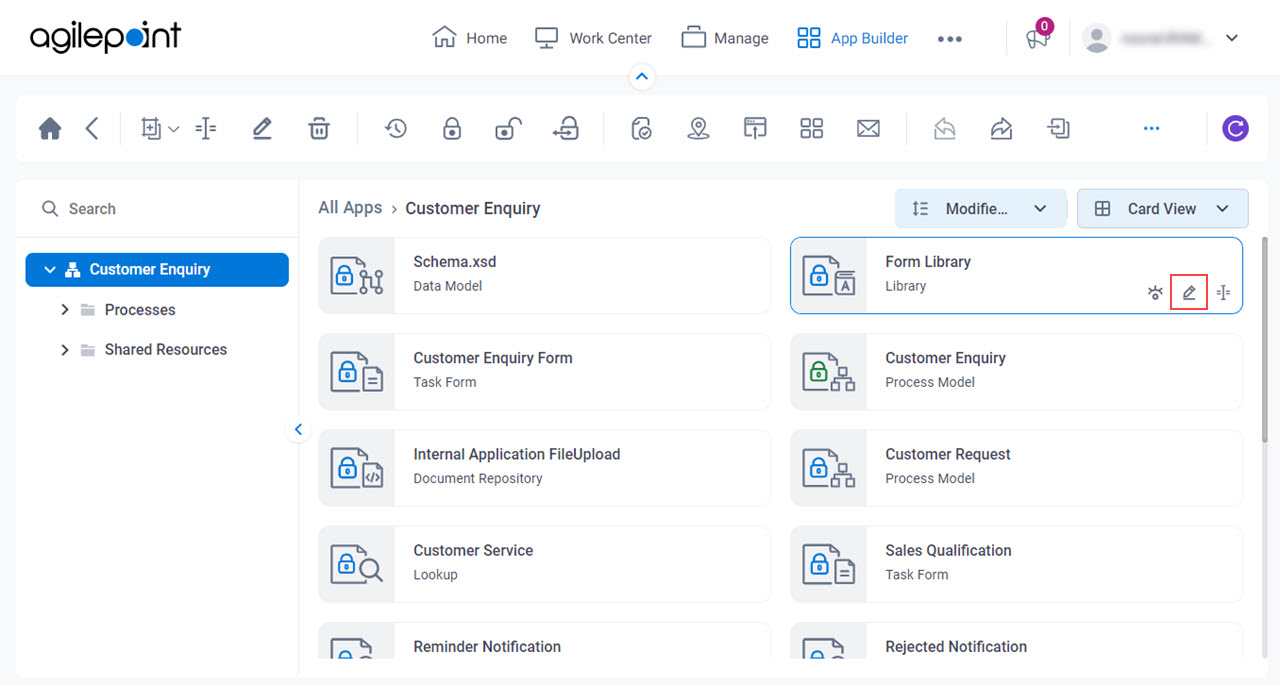Screen dimensions: 1280x685
Task: Click the closed padlock check-out icon
Action: [452, 128]
